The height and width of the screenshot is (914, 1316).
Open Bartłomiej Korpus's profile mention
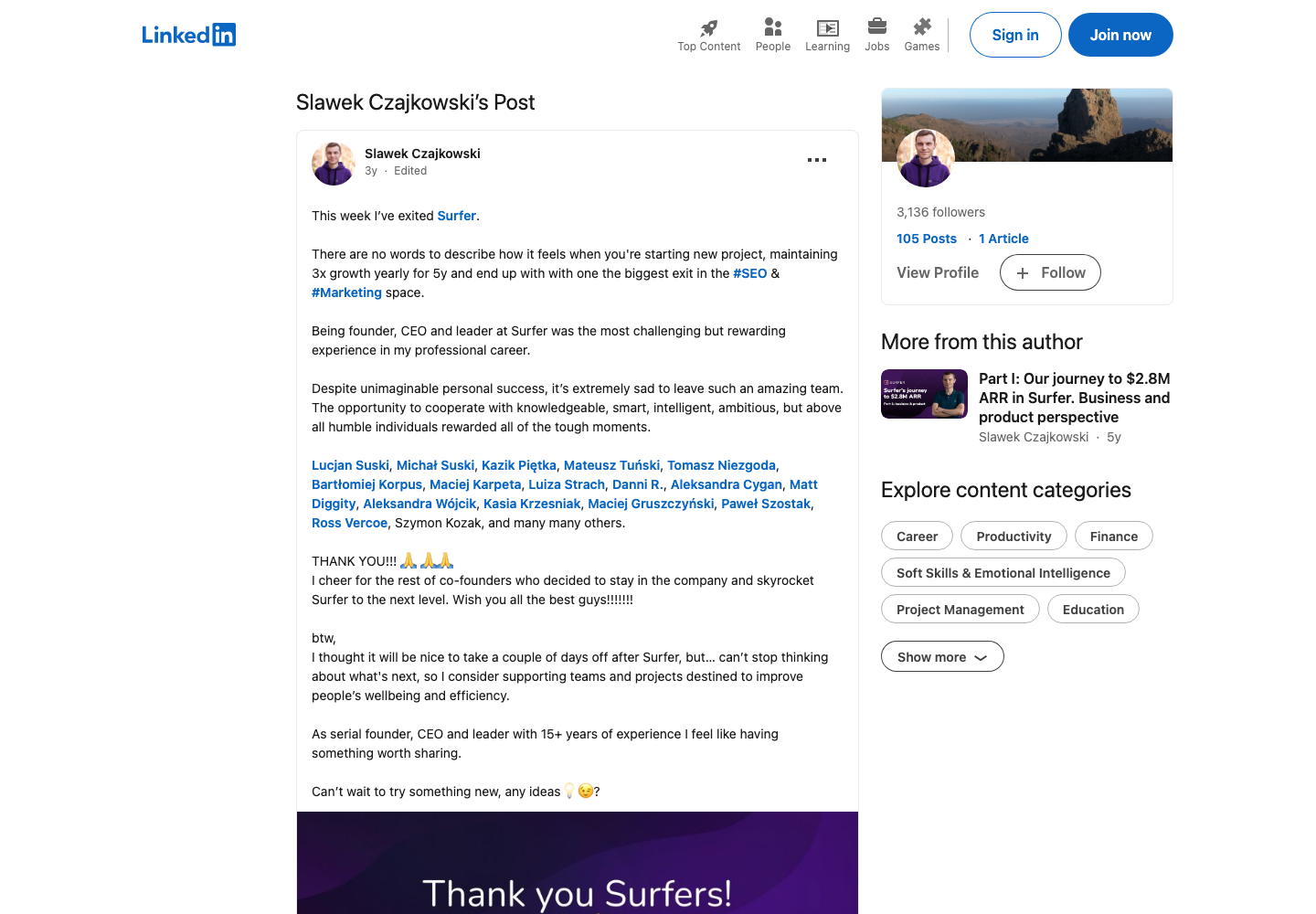click(367, 484)
